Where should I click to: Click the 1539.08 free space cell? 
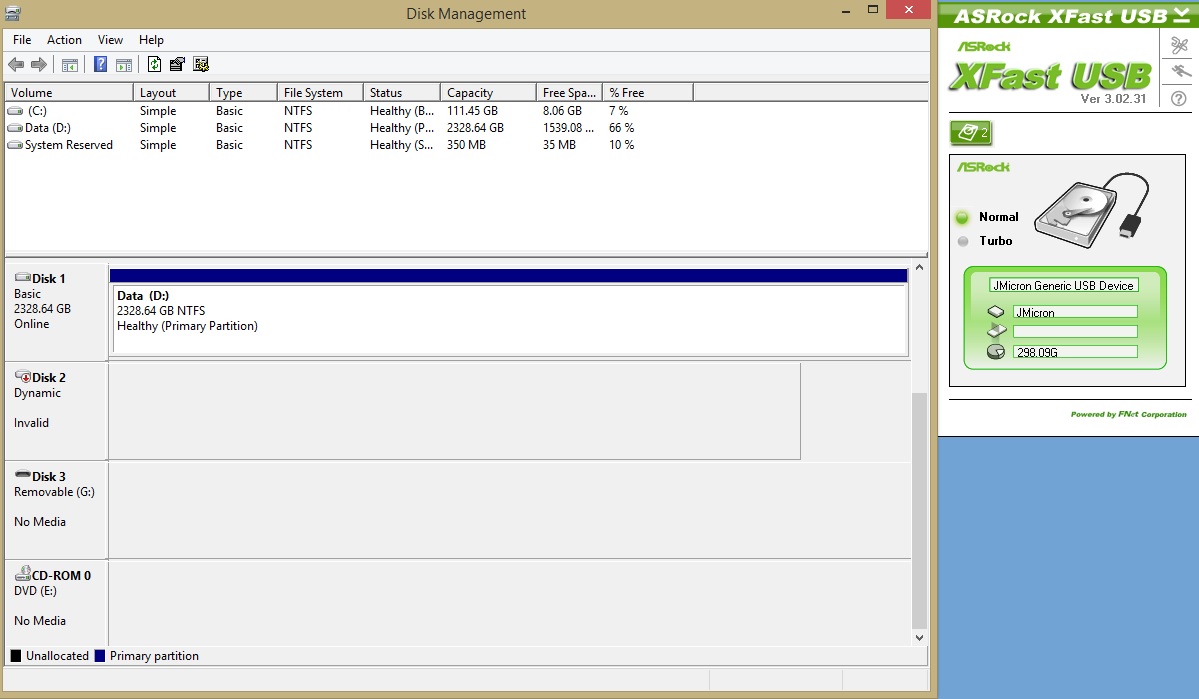568,128
